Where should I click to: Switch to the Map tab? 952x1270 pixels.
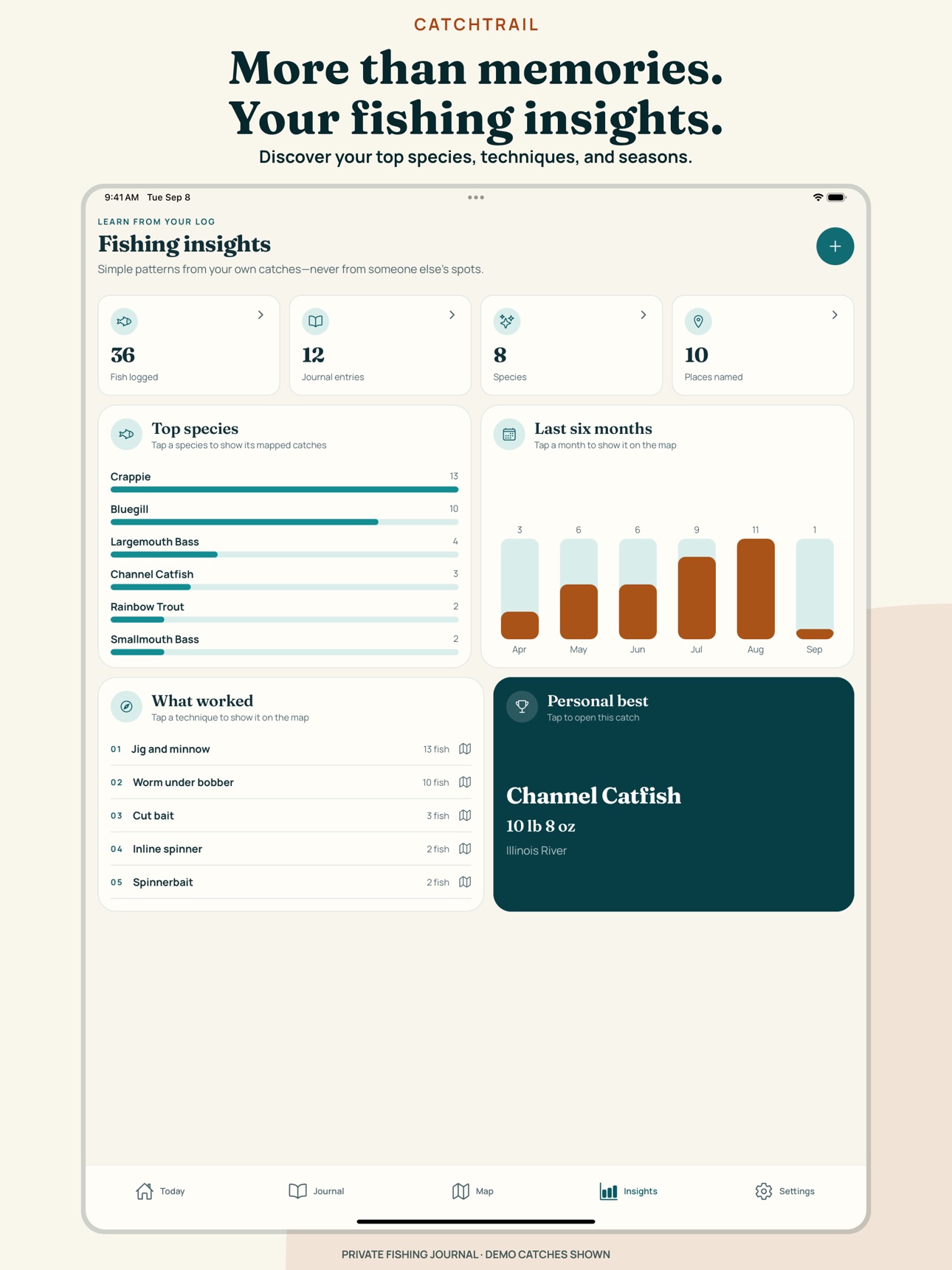tap(472, 1191)
